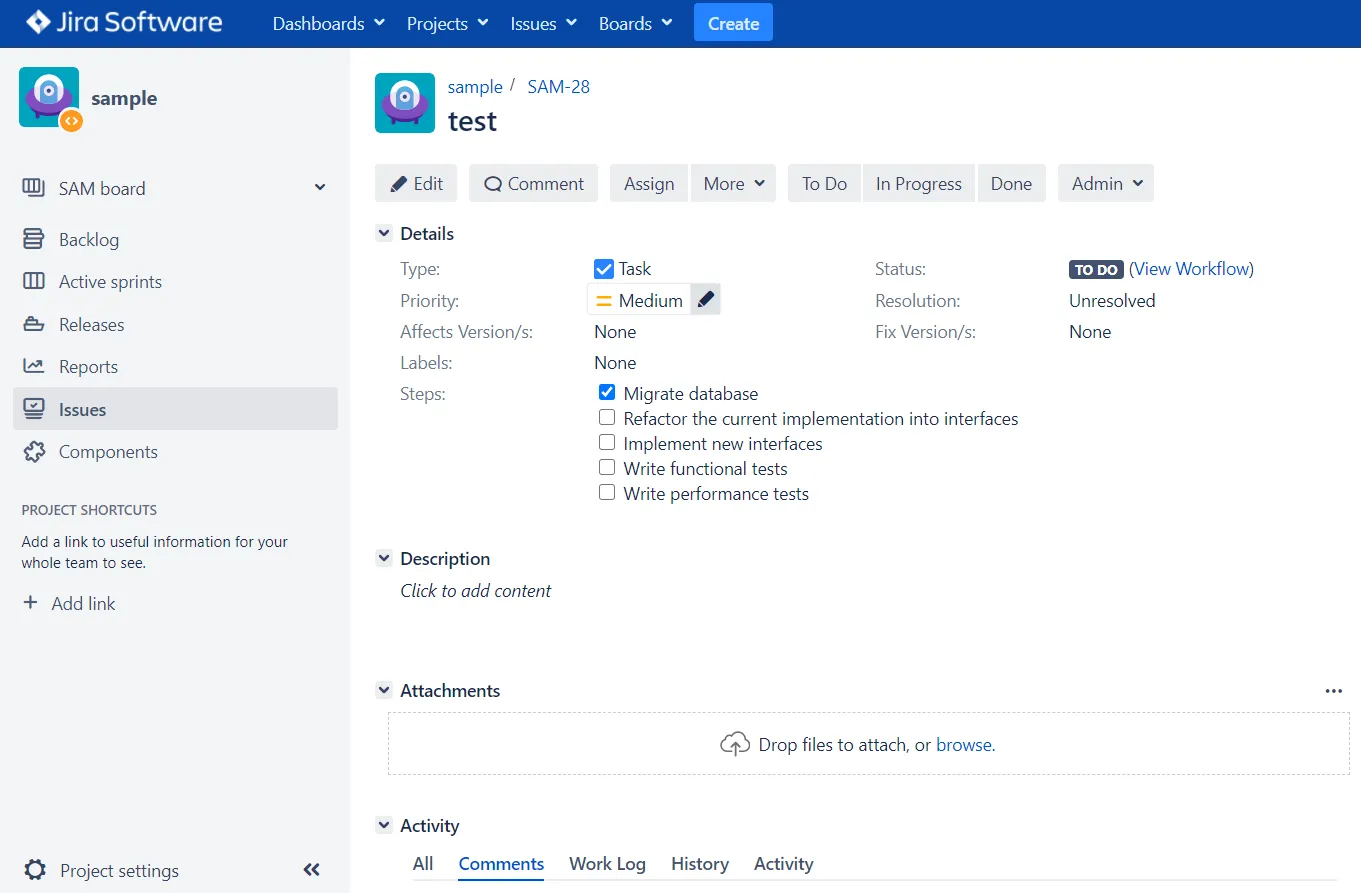
Task: Click the Releases ship icon
Action: click(x=34, y=324)
